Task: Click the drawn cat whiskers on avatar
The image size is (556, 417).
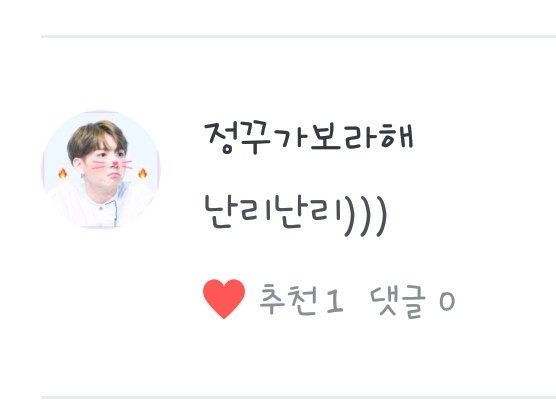Action: 112,165
